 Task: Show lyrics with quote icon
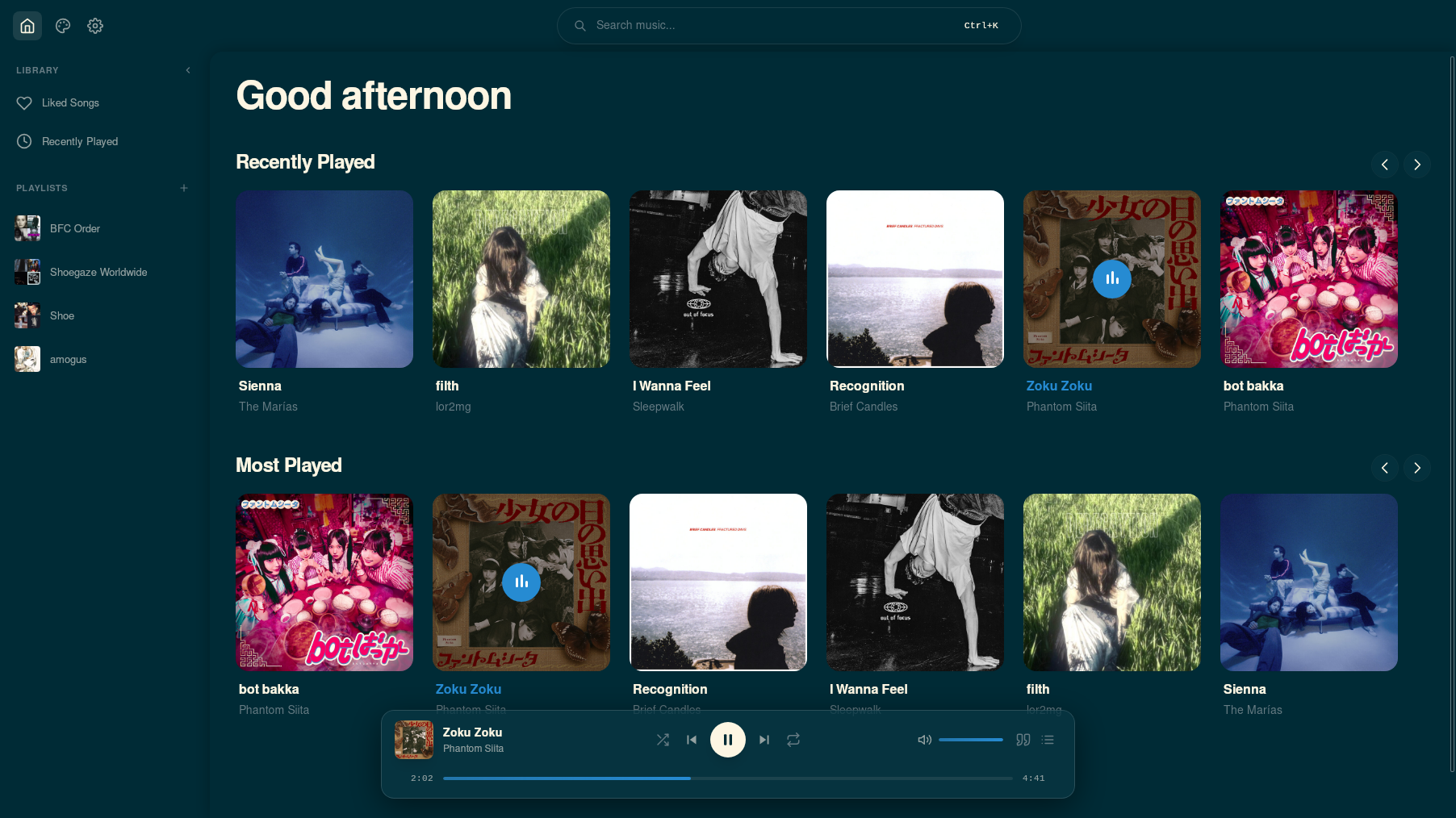click(x=1023, y=740)
